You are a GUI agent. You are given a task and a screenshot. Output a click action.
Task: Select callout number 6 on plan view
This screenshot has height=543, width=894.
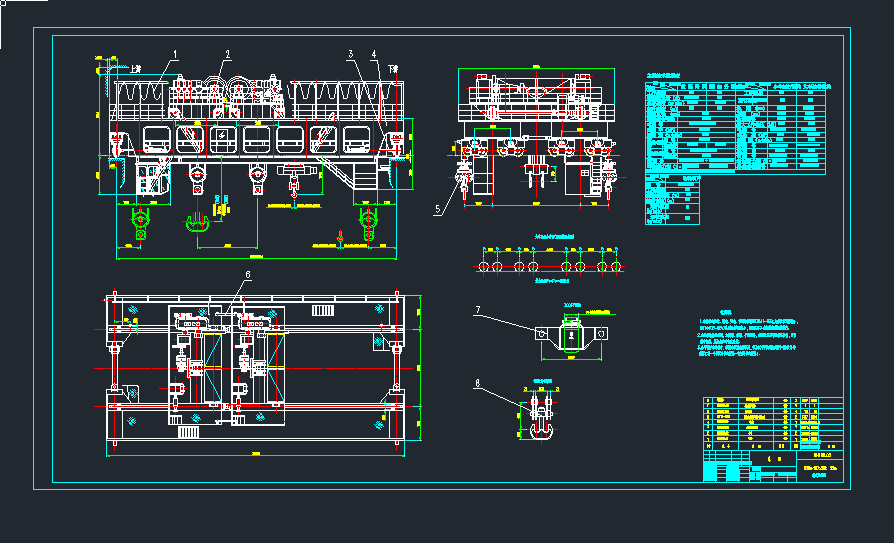coord(247,275)
